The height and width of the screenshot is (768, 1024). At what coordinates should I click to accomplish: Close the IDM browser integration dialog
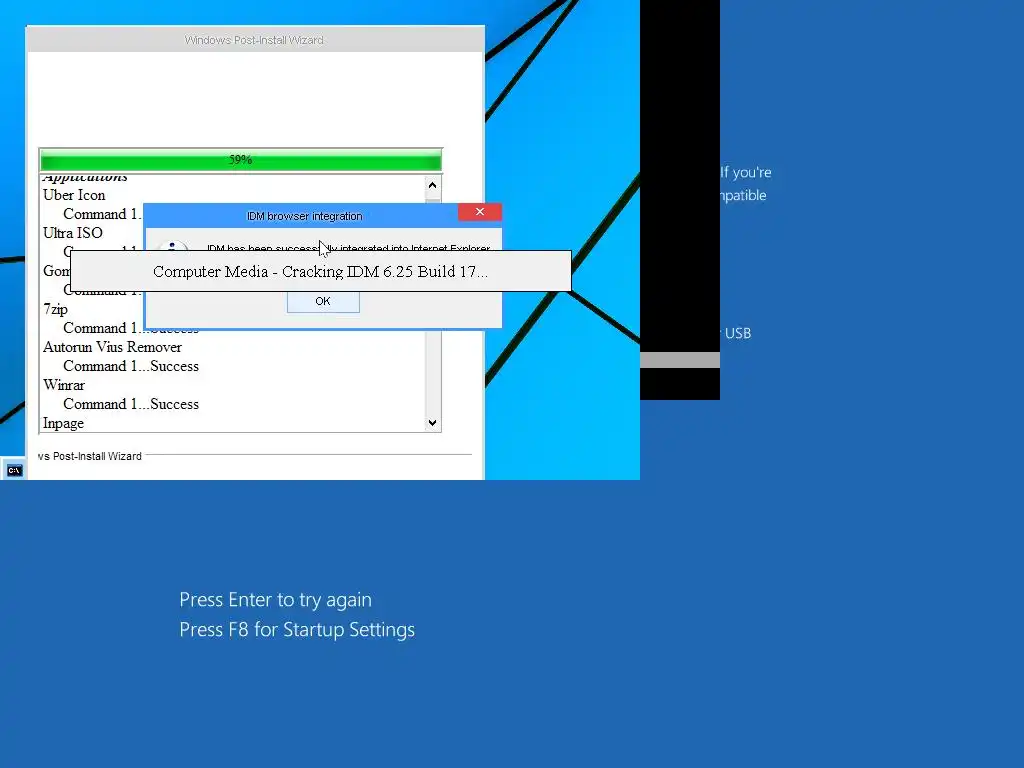479,212
